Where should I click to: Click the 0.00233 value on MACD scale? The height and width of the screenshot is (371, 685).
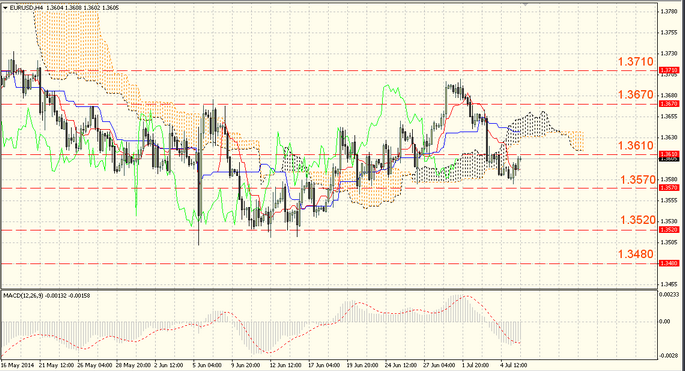click(669, 295)
